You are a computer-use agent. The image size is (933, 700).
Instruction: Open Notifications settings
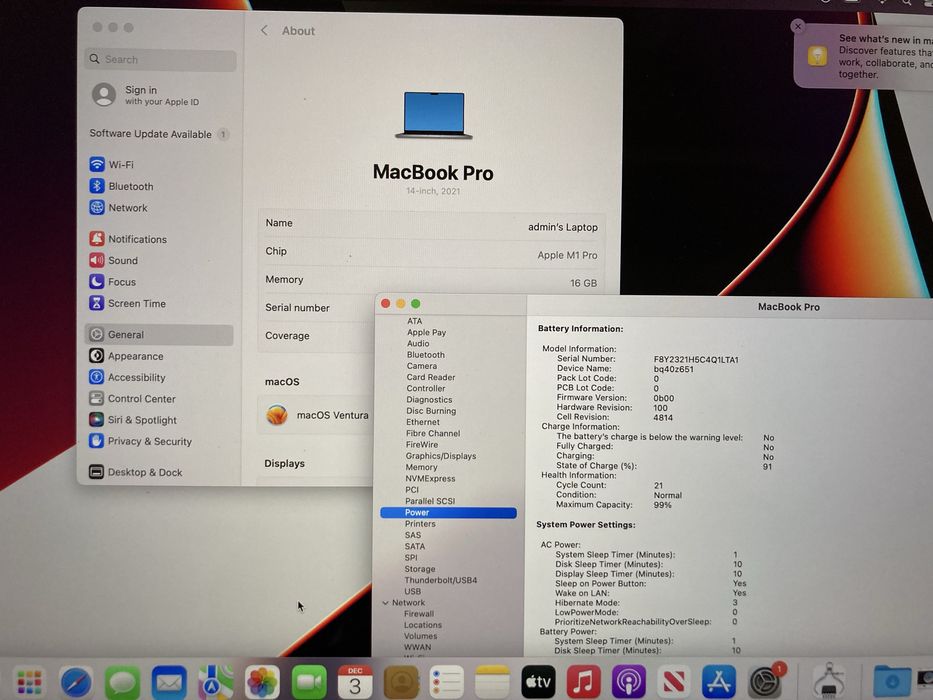(128, 239)
